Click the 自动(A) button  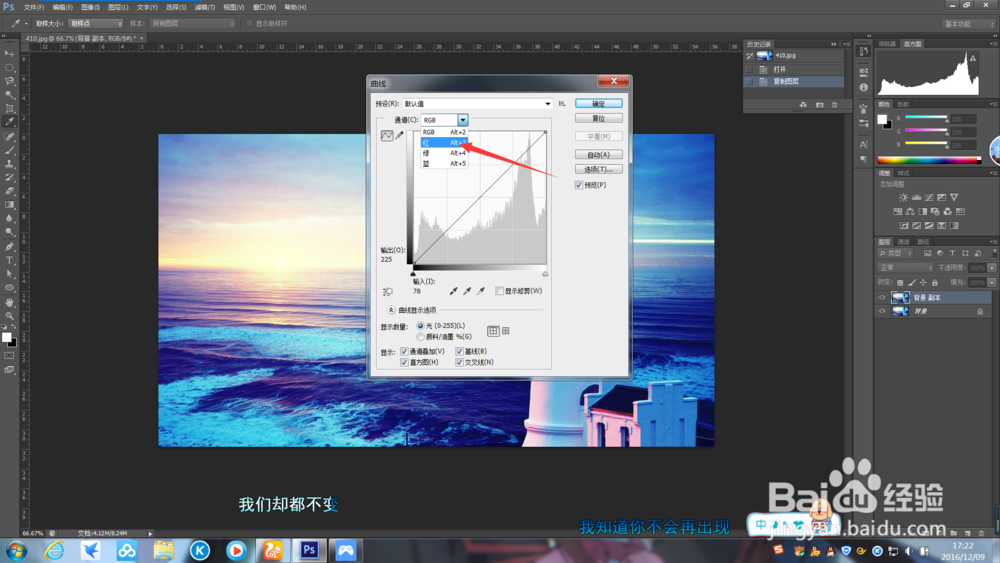click(599, 154)
